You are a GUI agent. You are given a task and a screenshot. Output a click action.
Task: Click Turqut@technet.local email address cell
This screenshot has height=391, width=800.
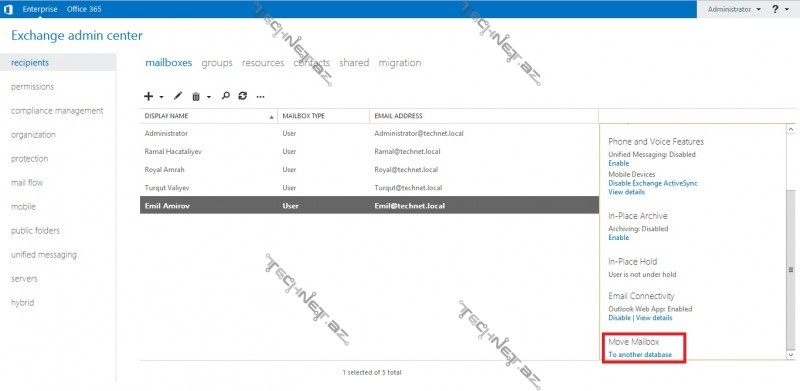tap(408, 188)
